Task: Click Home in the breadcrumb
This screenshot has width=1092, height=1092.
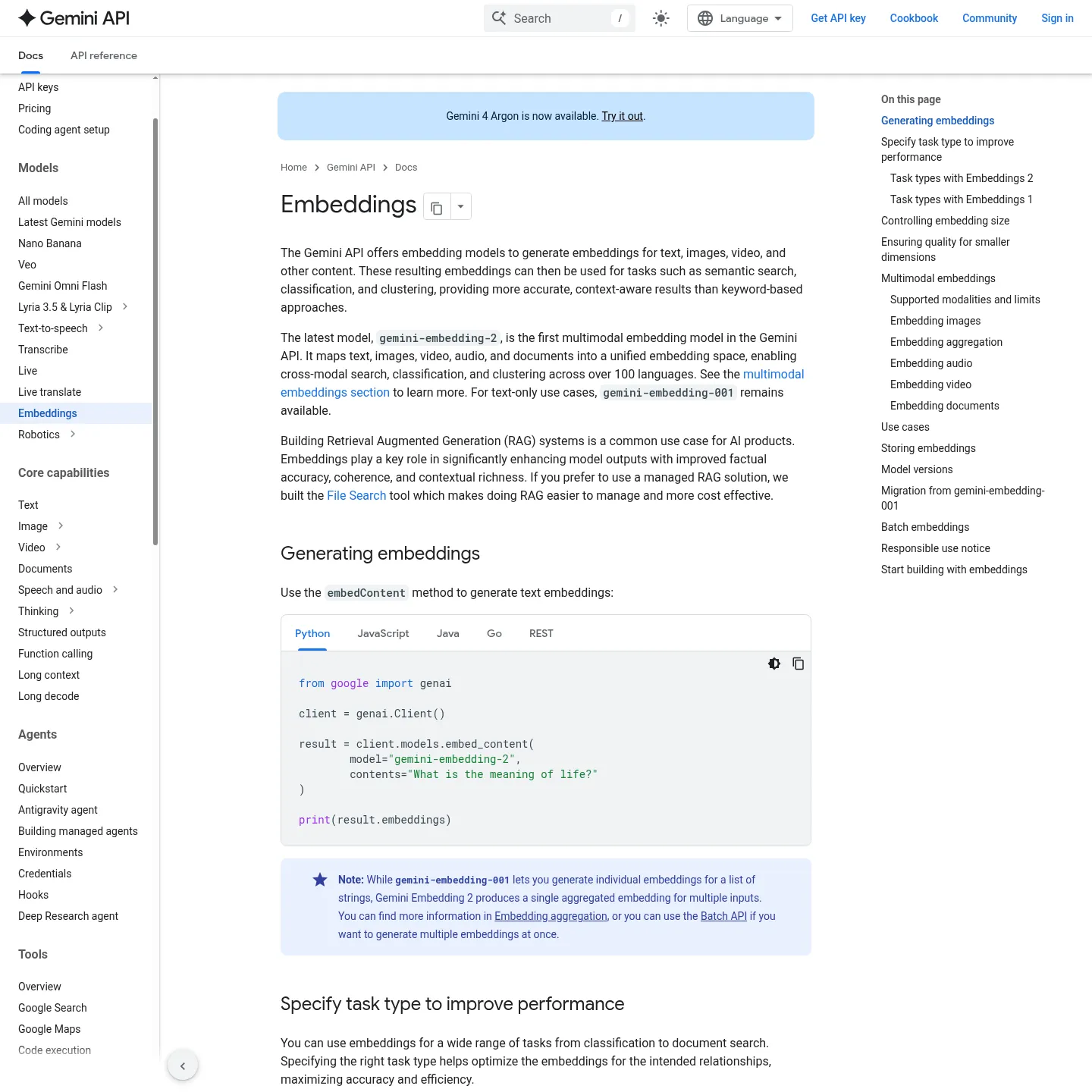Action: coord(293,168)
